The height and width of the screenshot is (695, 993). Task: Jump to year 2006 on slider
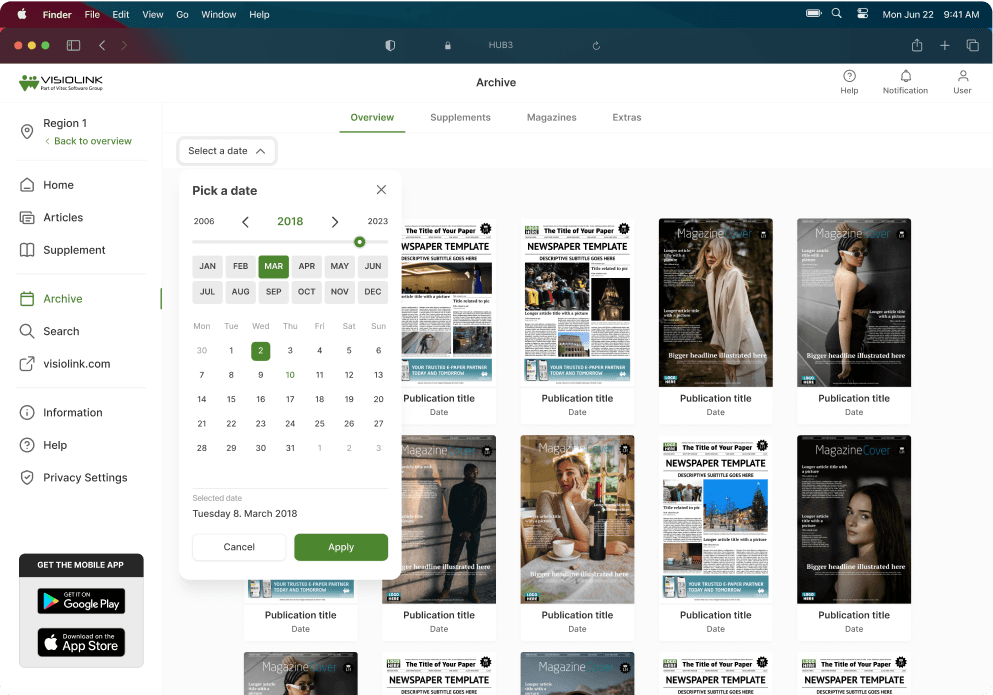pyautogui.click(x=204, y=221)
